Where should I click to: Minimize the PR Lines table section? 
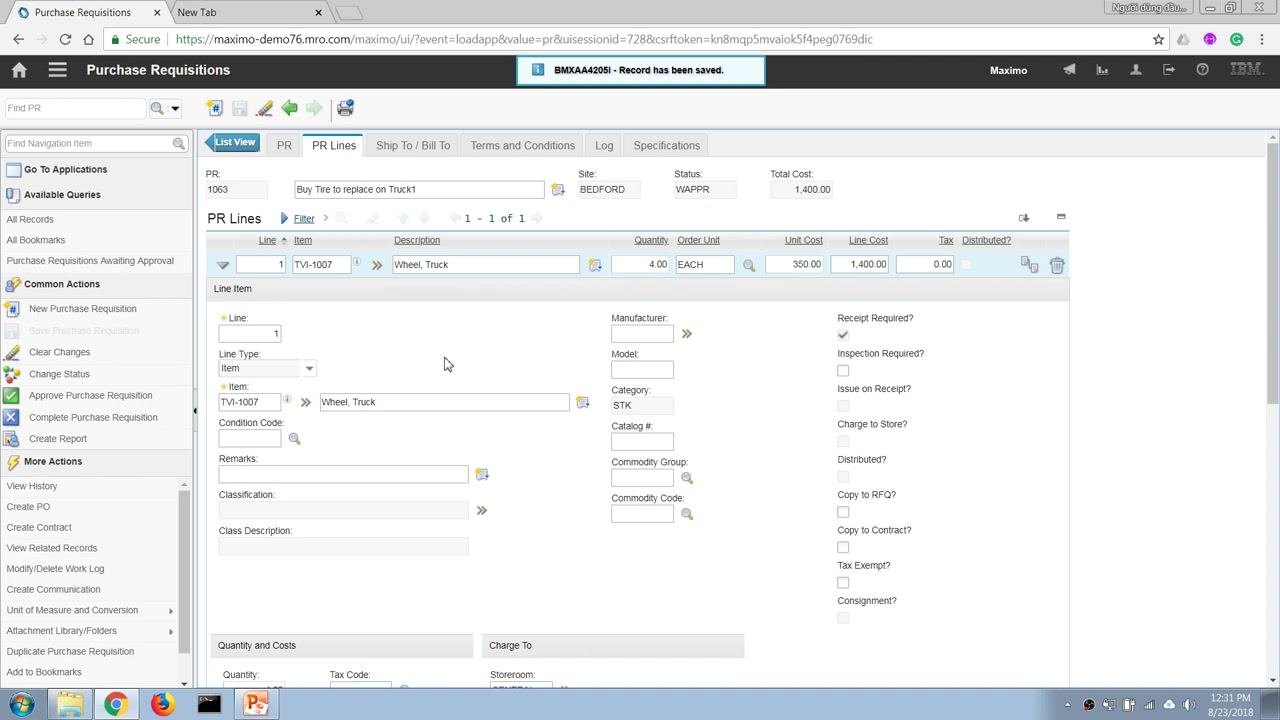click(1061, 217)
